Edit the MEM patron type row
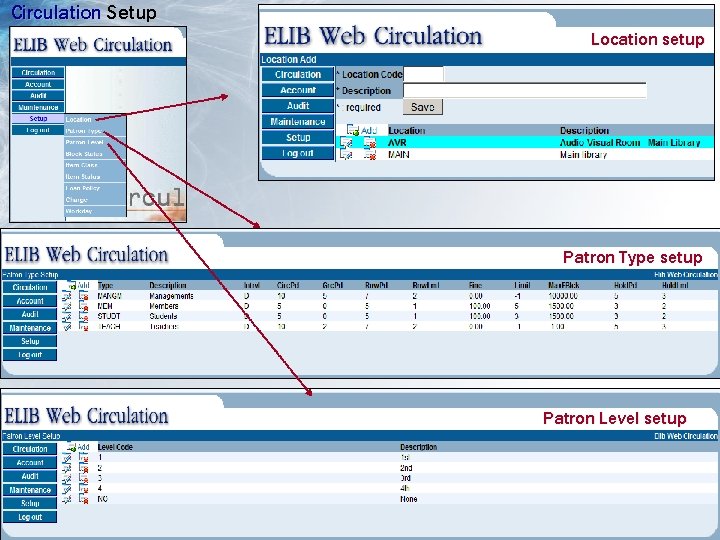This screenshot has width=720, height=540. pos(67,306)
